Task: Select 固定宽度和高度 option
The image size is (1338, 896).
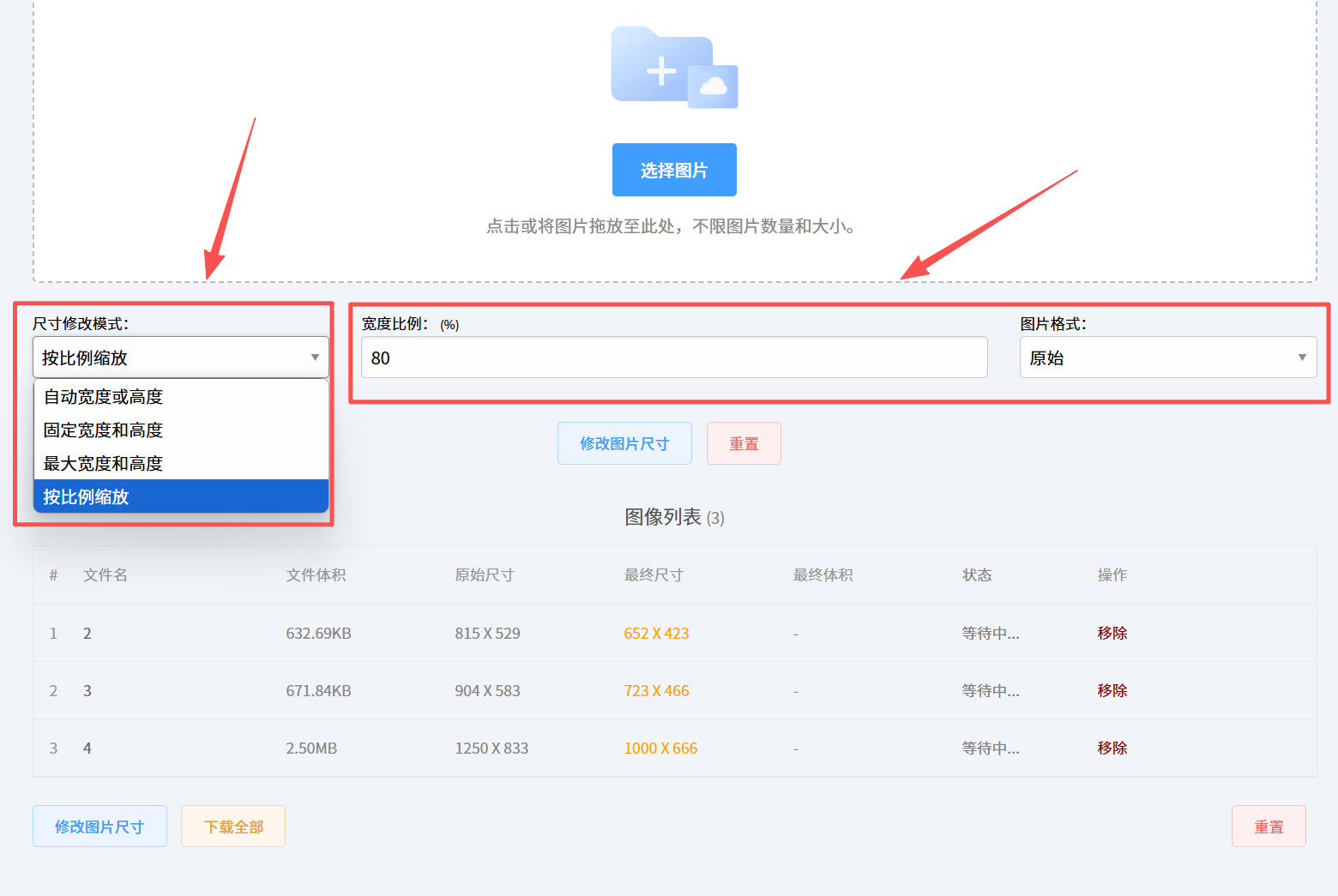Action: (x=181, y=430)
